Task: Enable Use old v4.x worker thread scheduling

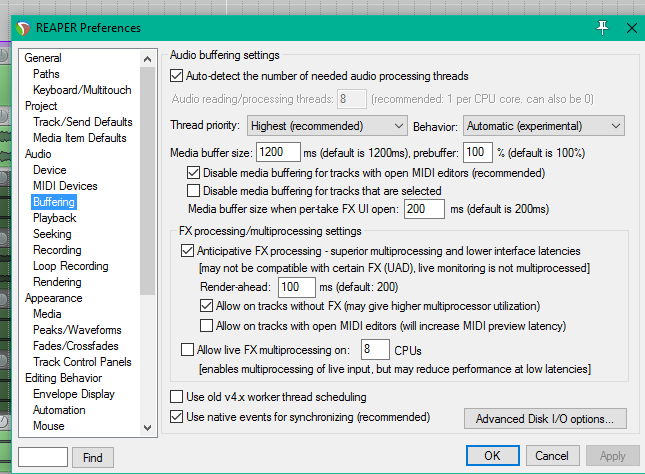Action: pyautogui.click(x=176, y=397)
